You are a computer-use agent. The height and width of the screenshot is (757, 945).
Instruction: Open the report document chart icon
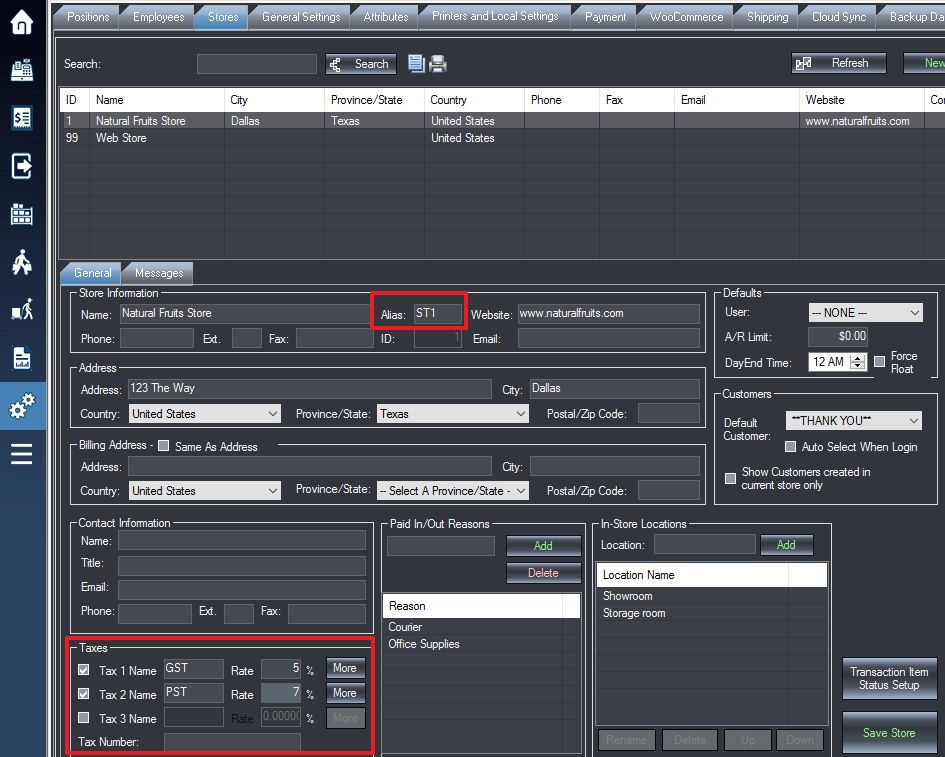click(x=22, y=358)
